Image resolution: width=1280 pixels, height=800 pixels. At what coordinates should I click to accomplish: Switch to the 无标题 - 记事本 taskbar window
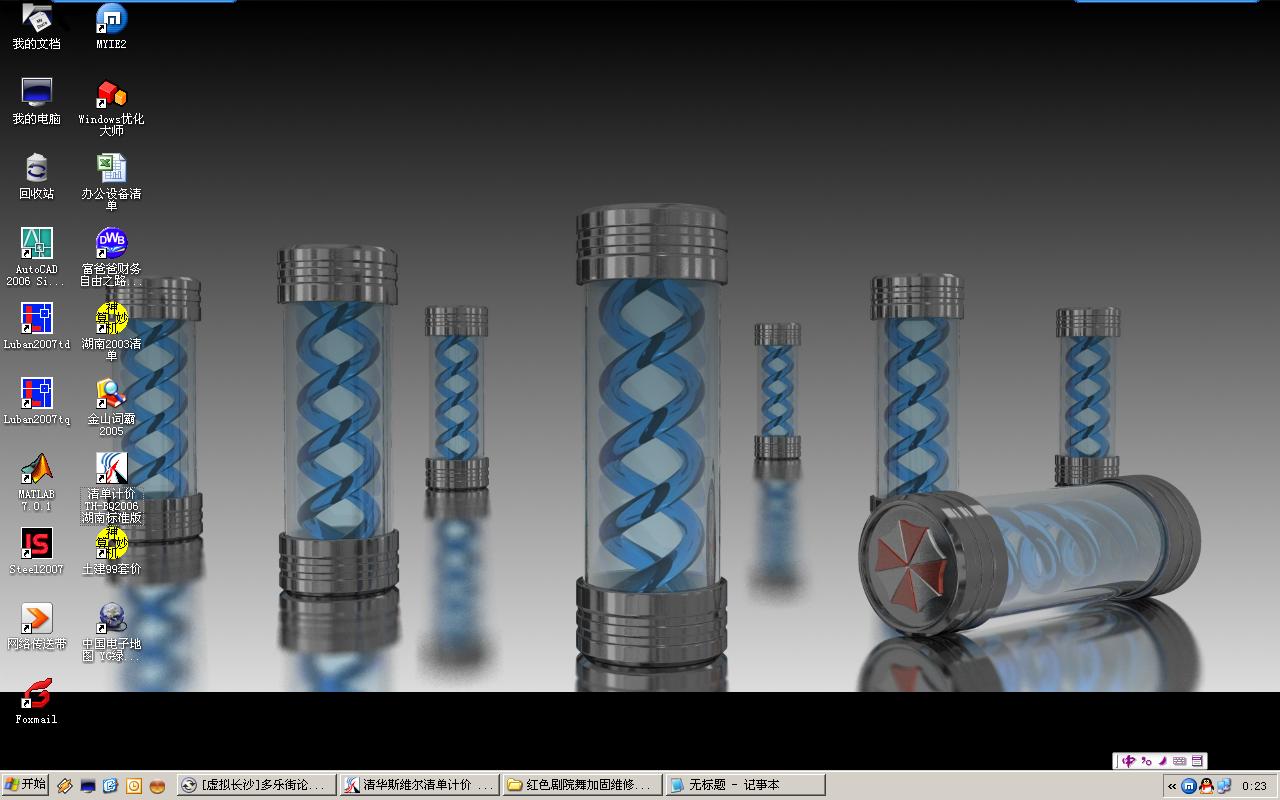[745, 785]
